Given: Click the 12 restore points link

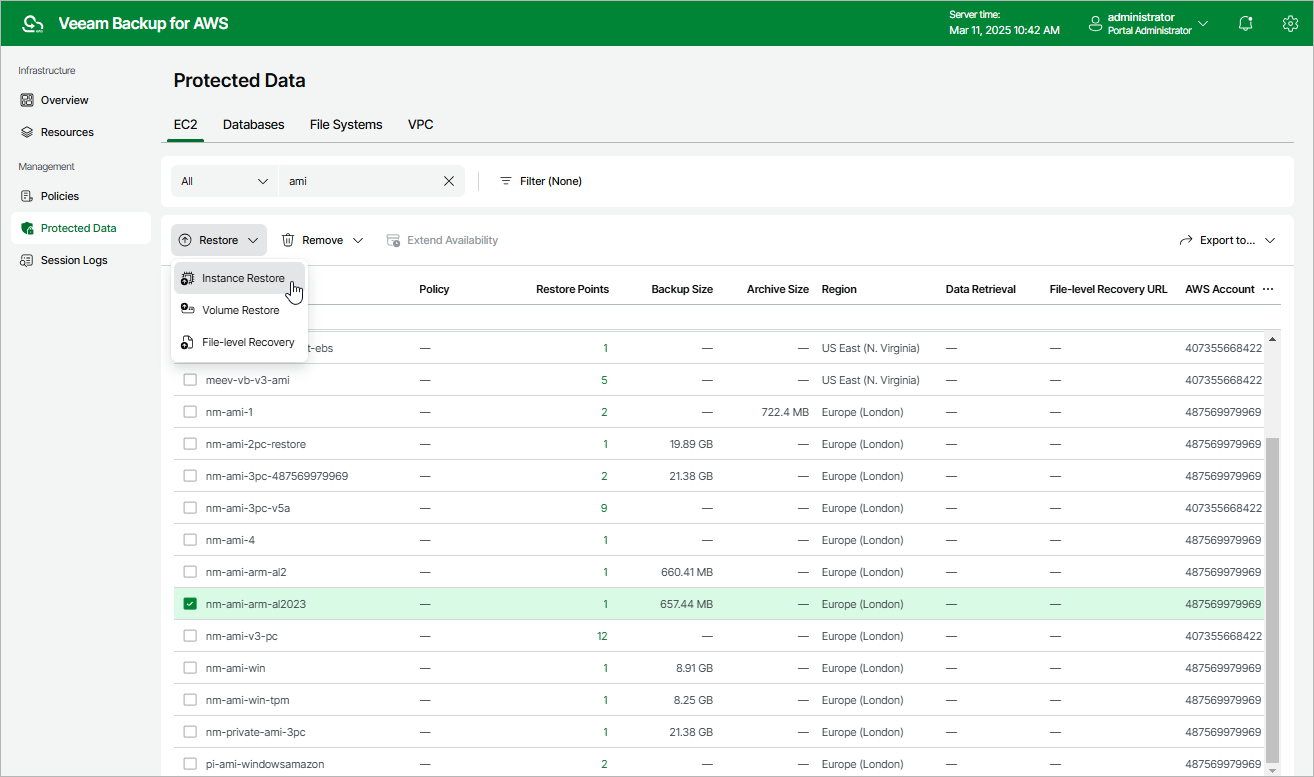Looking at the screenshot, I should 602,636.
